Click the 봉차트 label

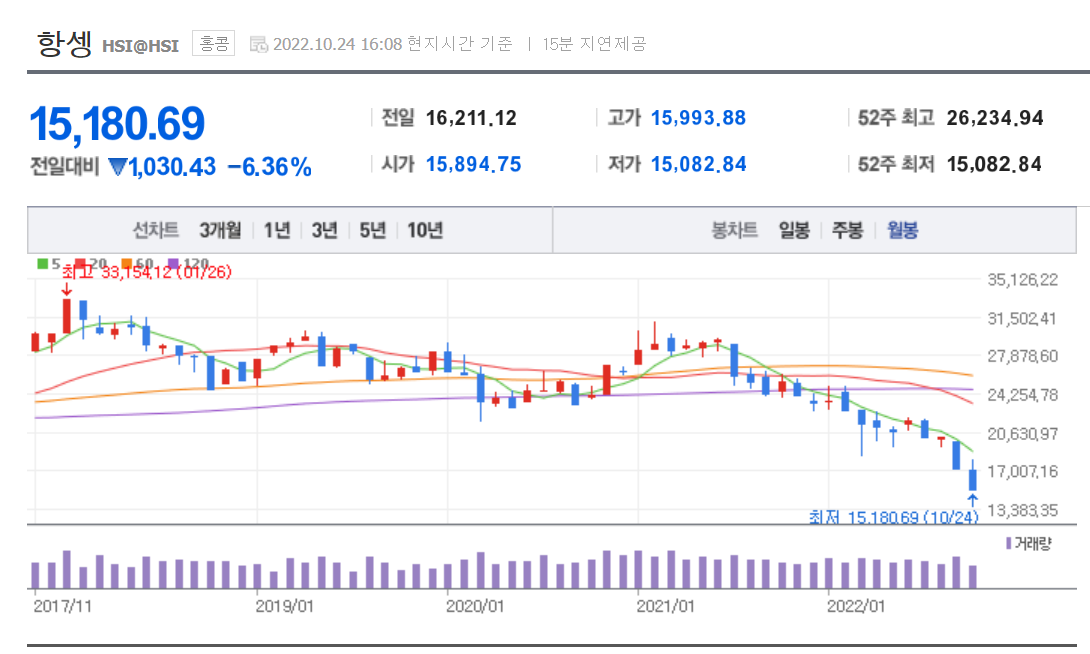tap(734, 230)
